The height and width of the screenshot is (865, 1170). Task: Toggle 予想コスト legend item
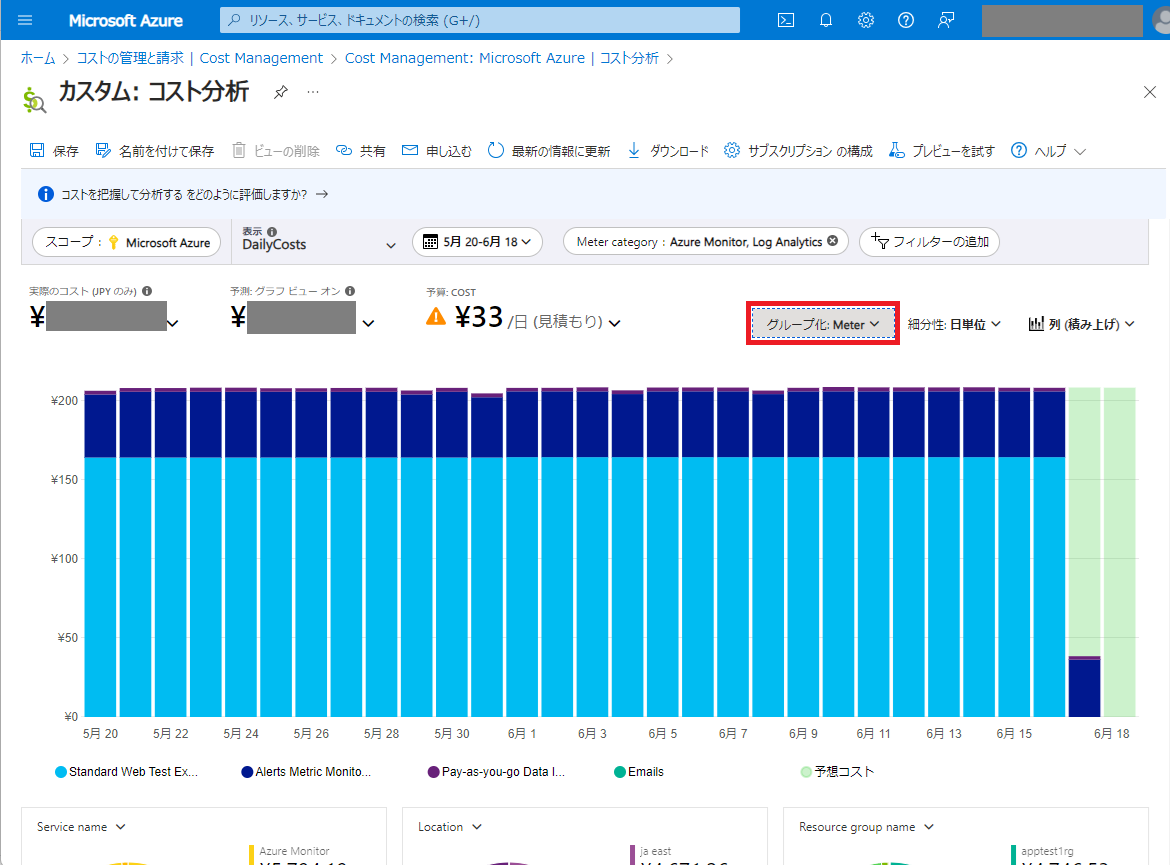tap(836, 772)
